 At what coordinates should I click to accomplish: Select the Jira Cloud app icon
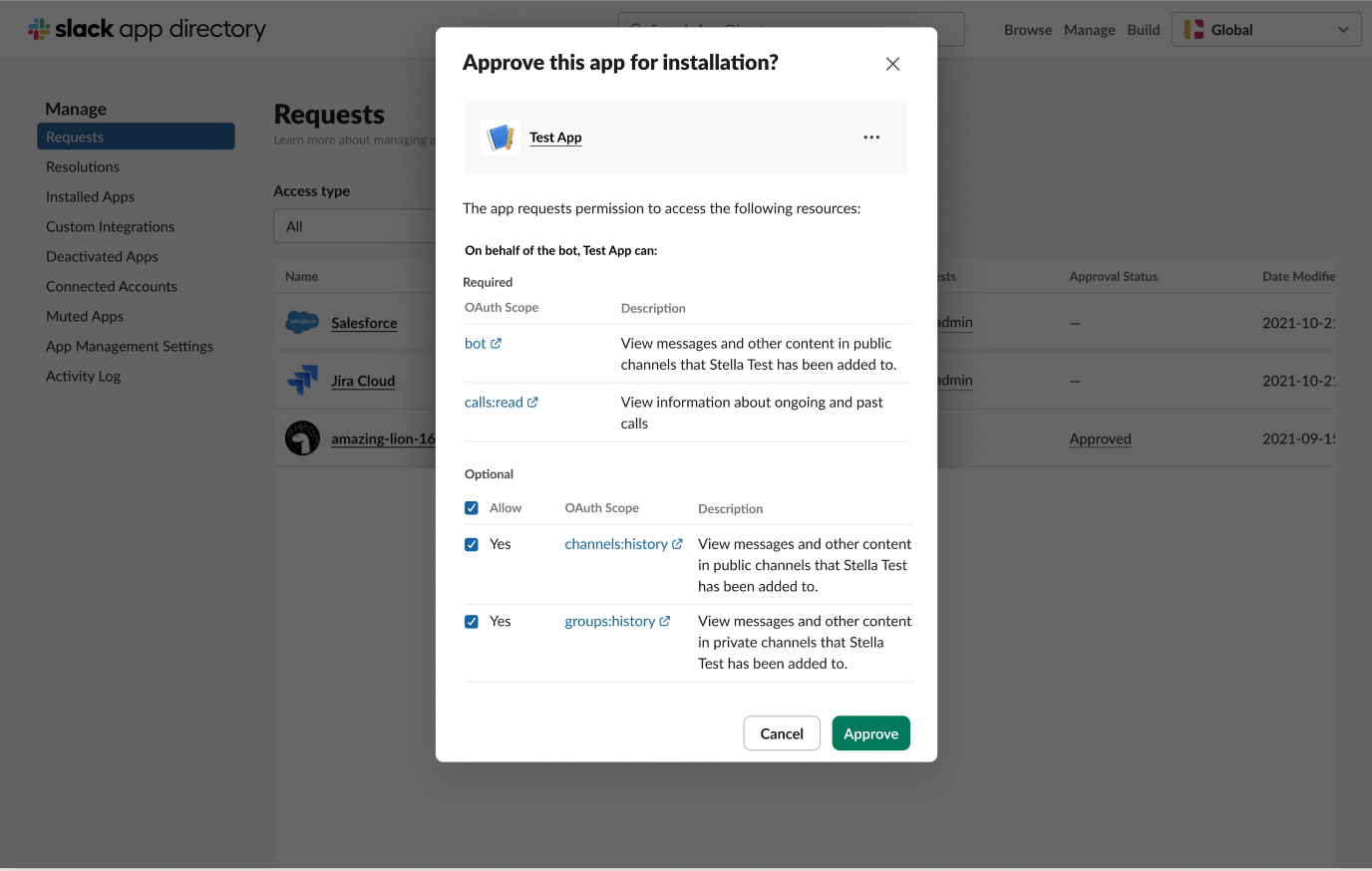tap(302, 379)
